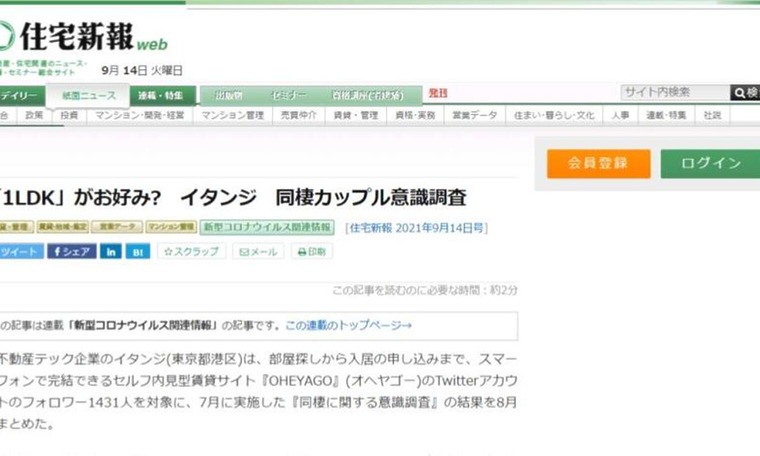Viewport: 760px width, 456px height.
Task: Send article via メール button
Action: (258, 252)
